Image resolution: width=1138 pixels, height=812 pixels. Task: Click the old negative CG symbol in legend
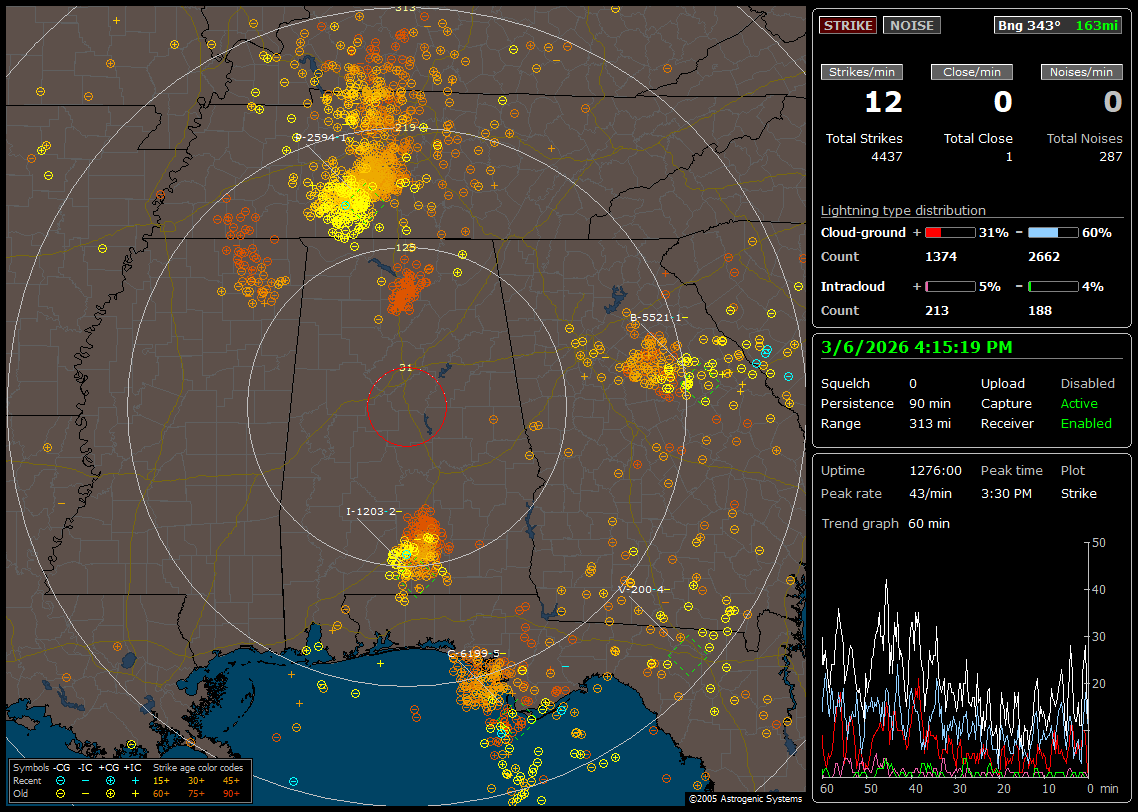click(61, 793)
